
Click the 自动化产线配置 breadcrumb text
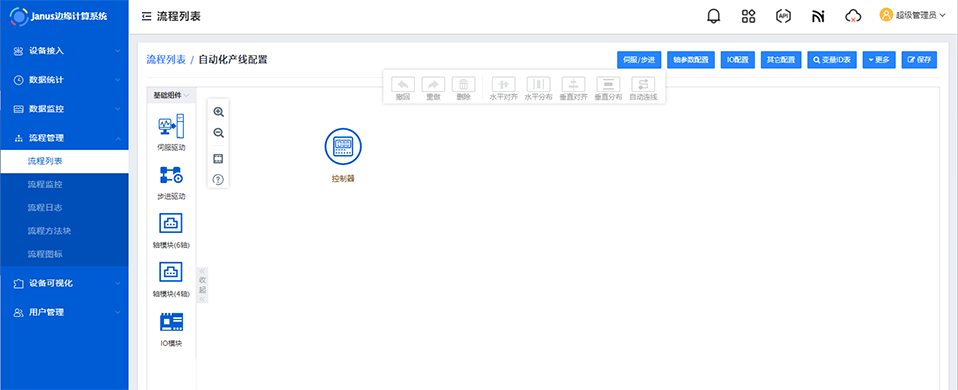point(233,59)
